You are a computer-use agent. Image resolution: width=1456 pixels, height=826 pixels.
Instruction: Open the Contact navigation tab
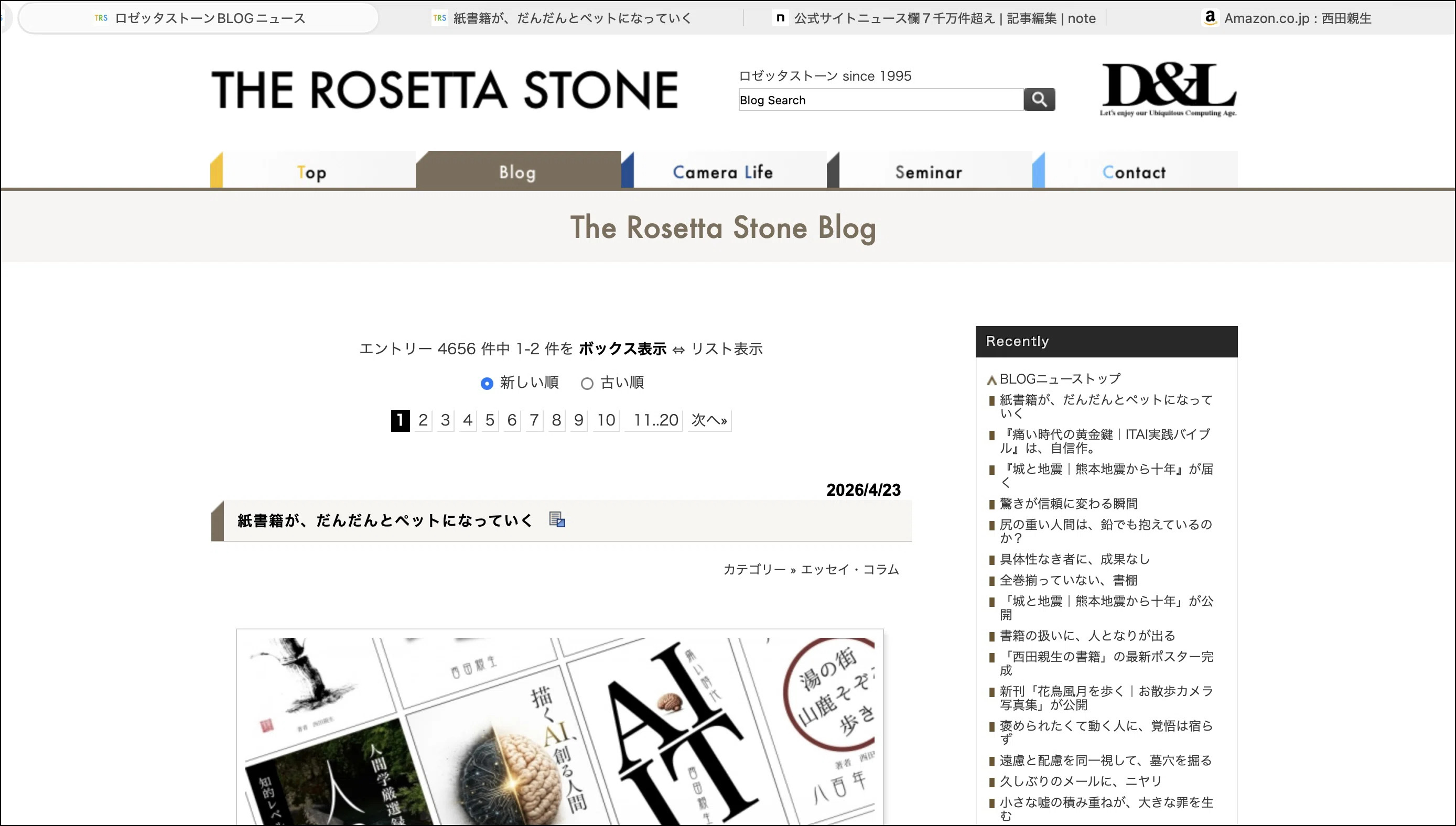coord(1134,170)
